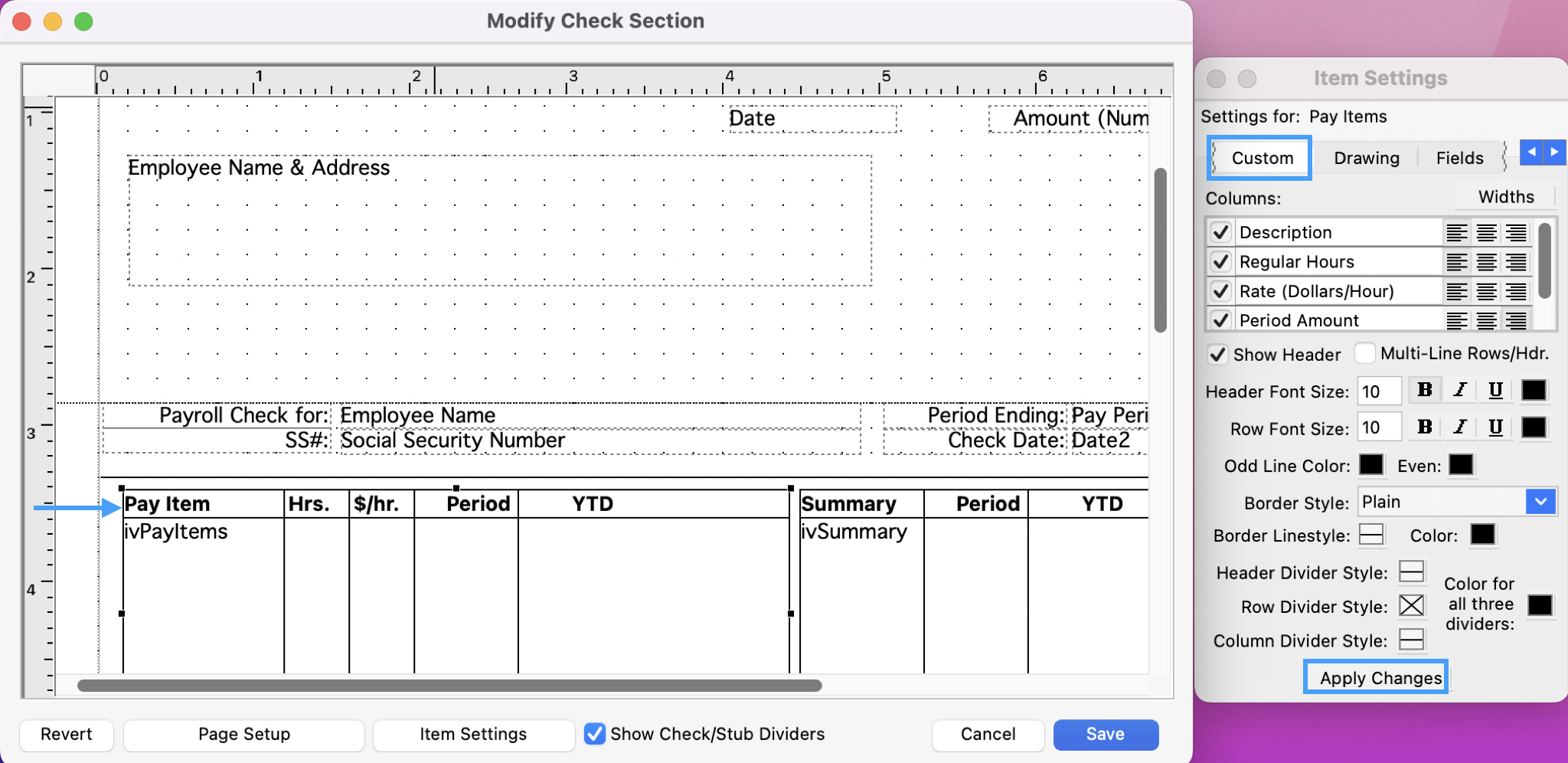
Task: Switch to the Drawing tab
Action: click(x=1366, y=158)
